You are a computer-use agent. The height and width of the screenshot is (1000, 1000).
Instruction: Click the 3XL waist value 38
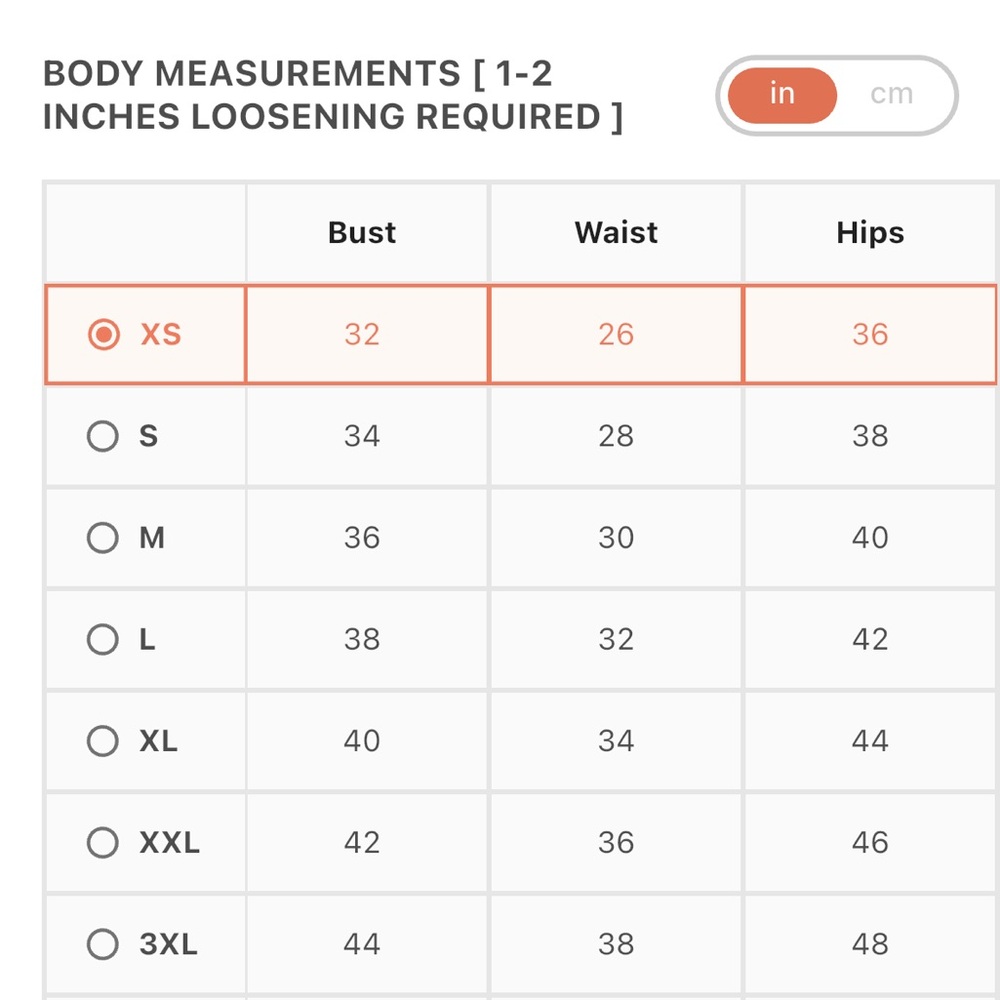(615, 944)
